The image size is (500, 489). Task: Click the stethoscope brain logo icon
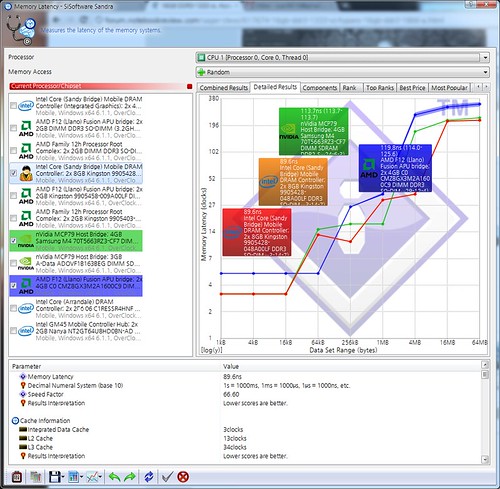click(21, 30)
